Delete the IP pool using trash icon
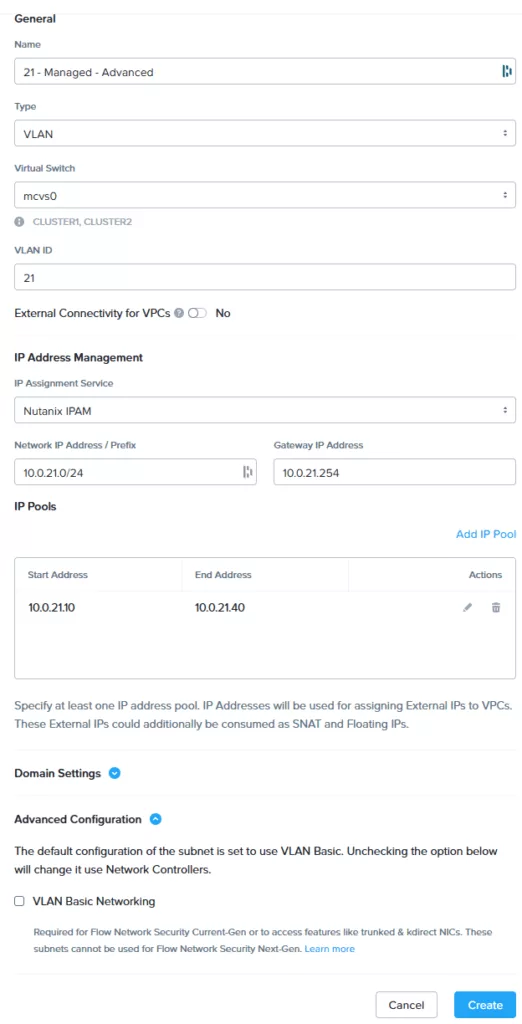Screen dimensions: 522x1024 click(x=496, y=608)
